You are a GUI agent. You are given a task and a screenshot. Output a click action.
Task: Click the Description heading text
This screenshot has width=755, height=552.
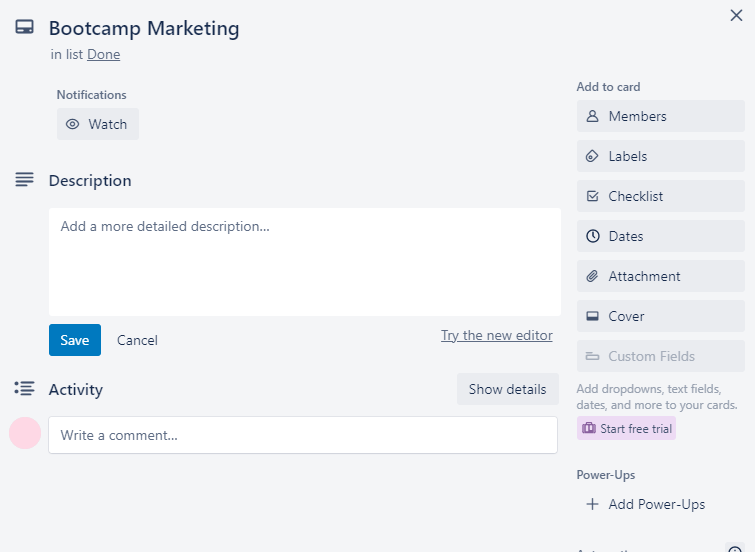(90, 181)
